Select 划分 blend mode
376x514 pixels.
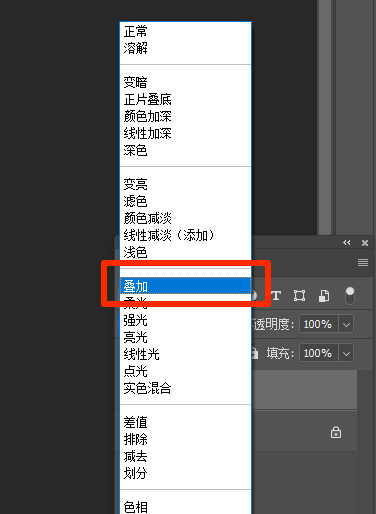pos(185,473)
